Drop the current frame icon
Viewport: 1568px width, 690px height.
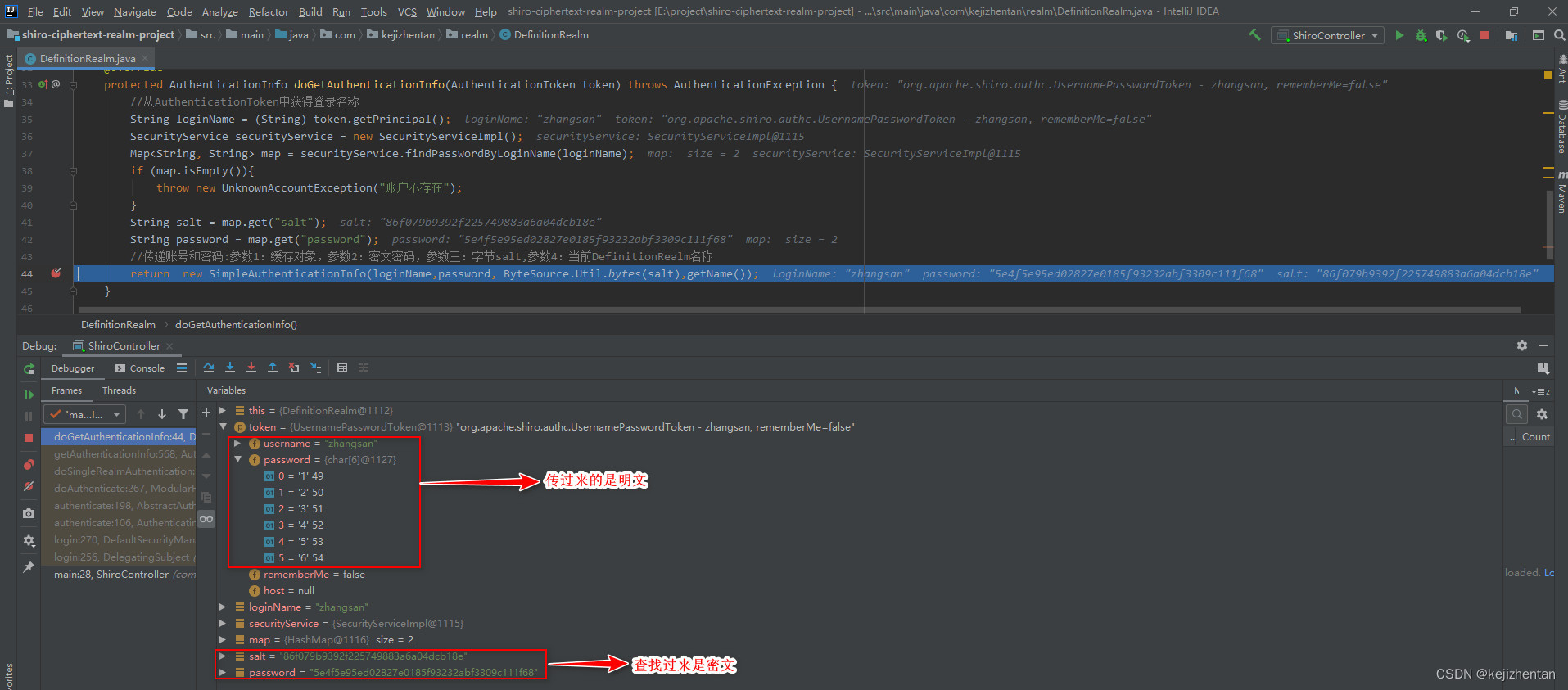tap(294, 368)
